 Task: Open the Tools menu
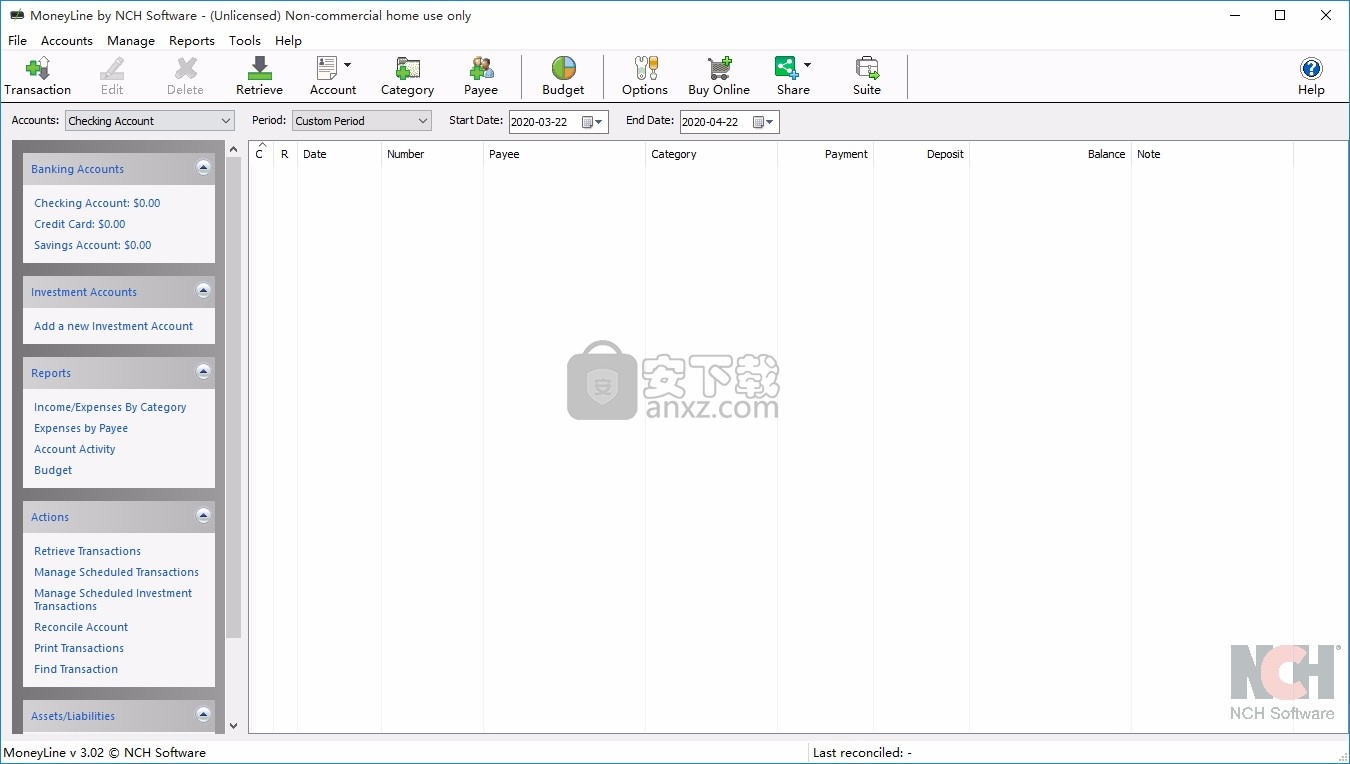(x=245, y=41)
